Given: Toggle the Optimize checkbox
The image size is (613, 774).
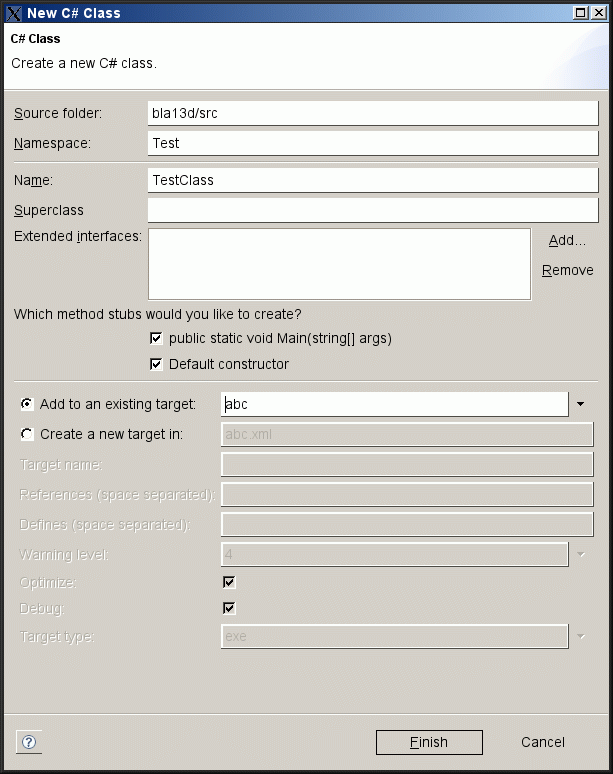Looking at the screenshot, I should click(x=229, y=582).
